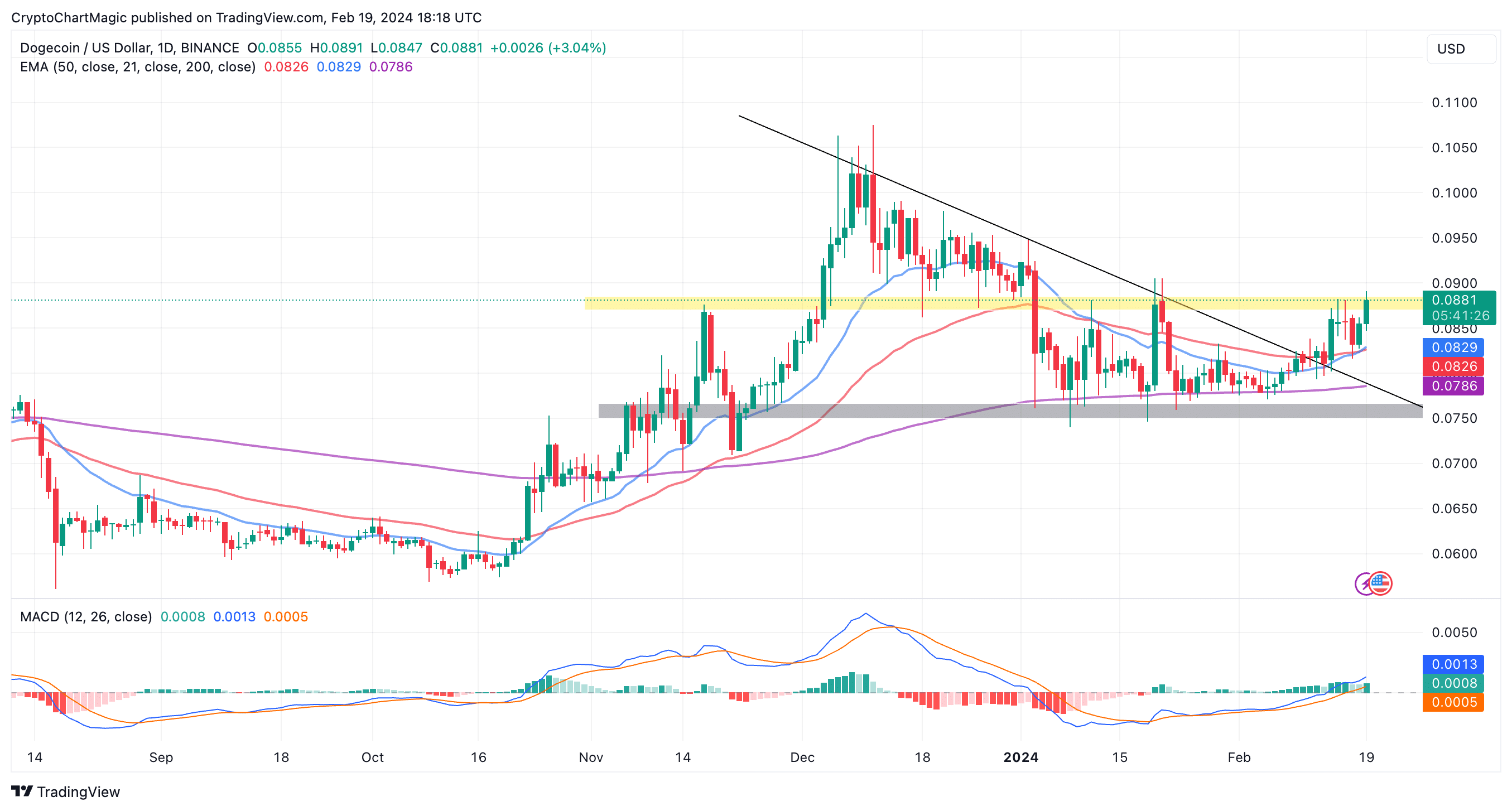
Task: Click the MACD legend value 0.0008
Action: 182,617
